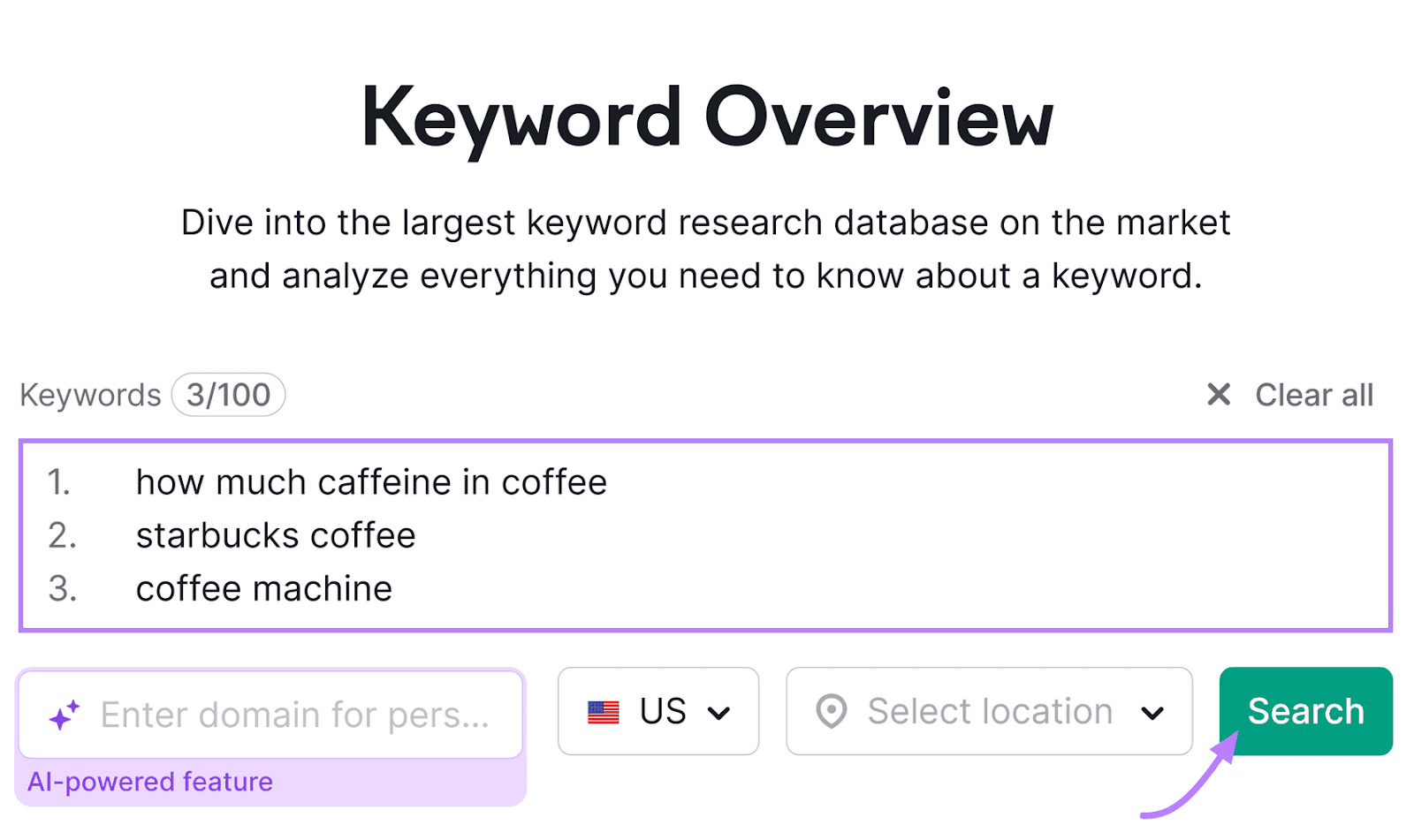The height and width of the screenshot is (840, 1414).
Task: Click the database description subtitle text
Action: pyautogui.click(x=706, y=248)
